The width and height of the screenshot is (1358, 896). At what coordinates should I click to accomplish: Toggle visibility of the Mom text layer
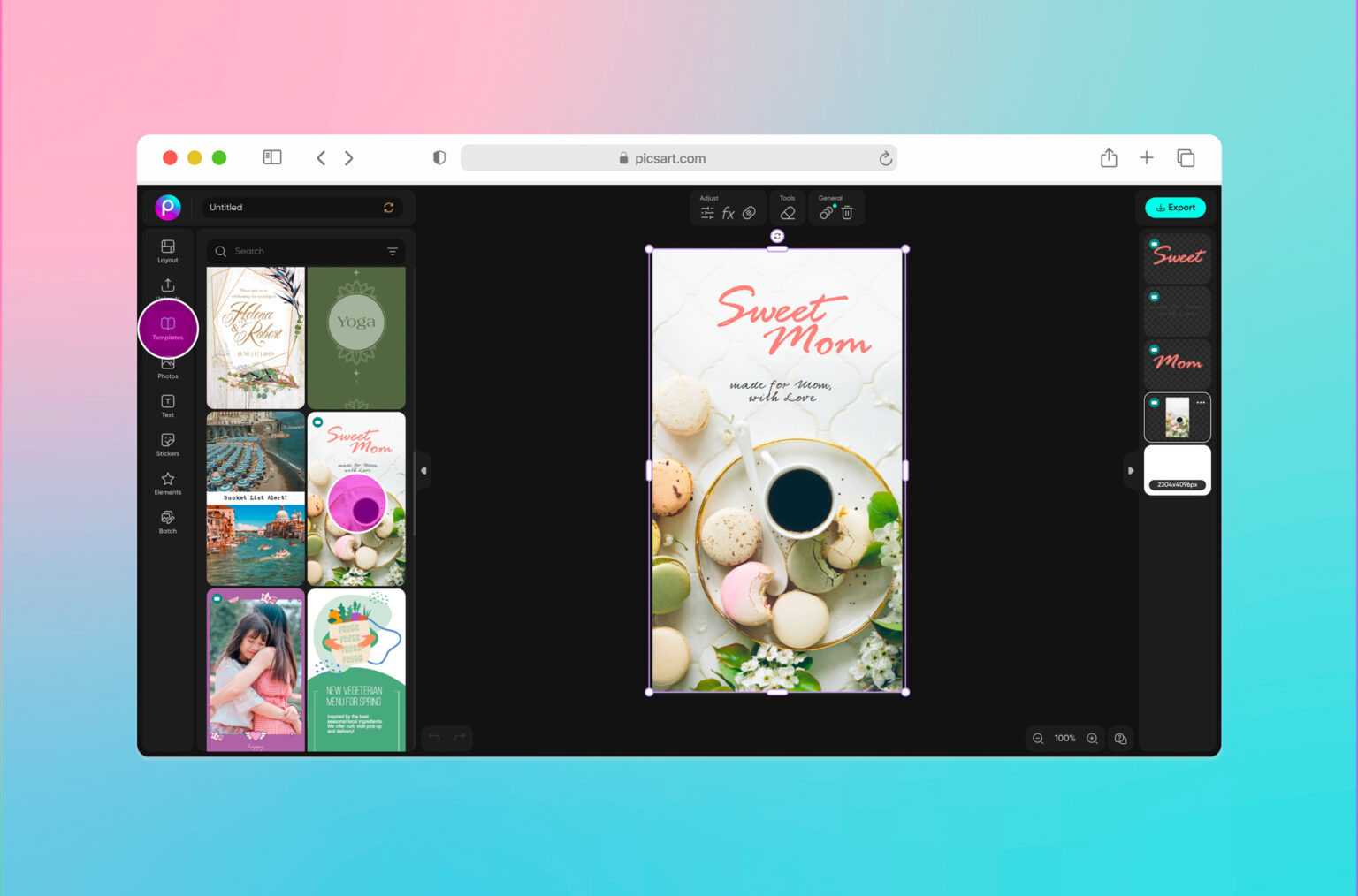[1154, 348]
